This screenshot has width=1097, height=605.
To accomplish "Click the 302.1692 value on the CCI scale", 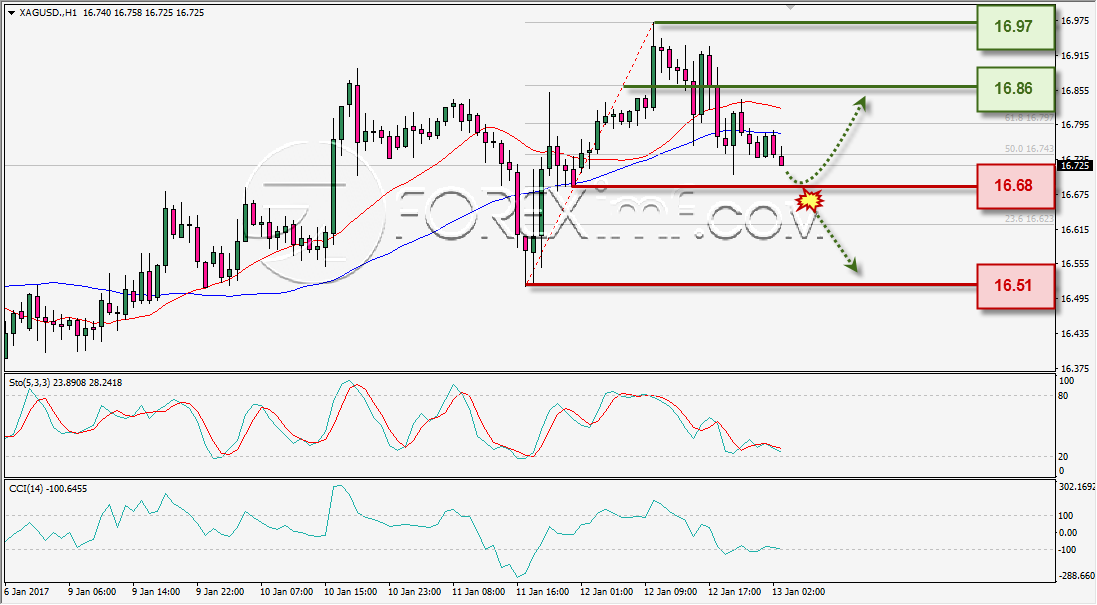I will click(x=1076, y=486).
